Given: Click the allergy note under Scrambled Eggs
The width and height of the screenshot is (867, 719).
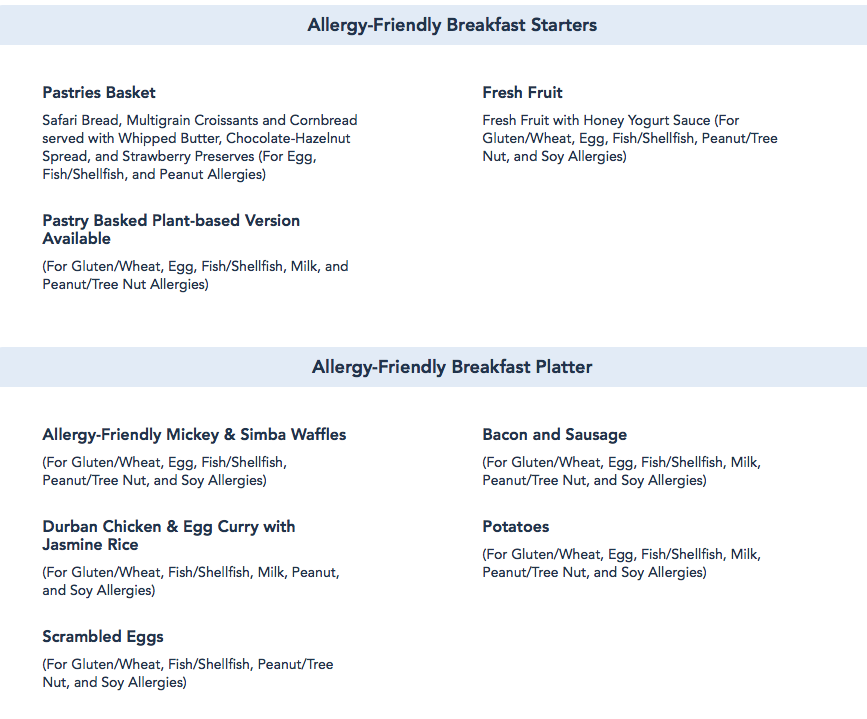Looking at the screenshot, I should pyautogui.click(x=187, y=673).
